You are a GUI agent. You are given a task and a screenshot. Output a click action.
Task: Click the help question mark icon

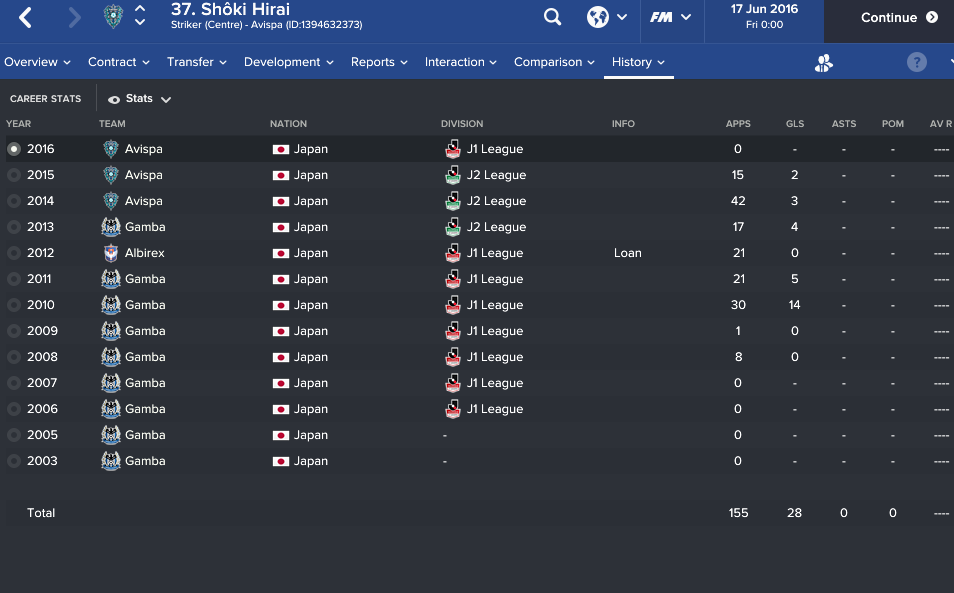916,62
